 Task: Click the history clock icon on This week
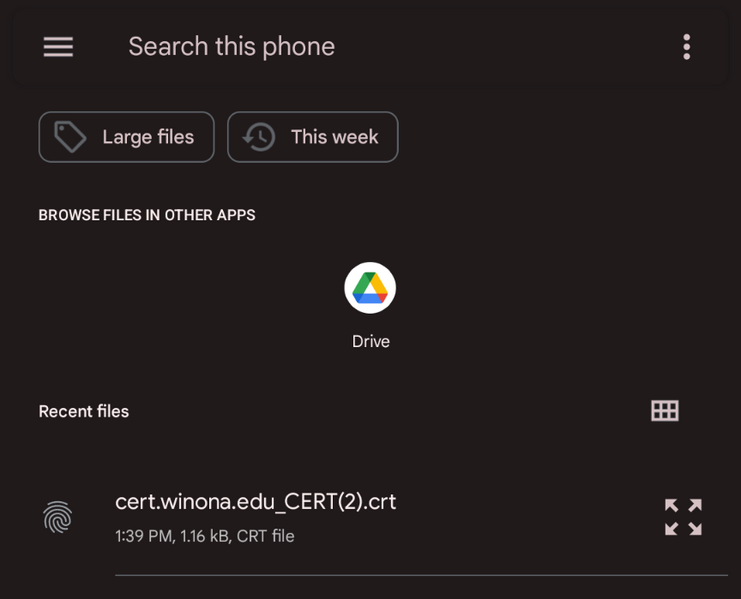pyautogui.click(x=260, y=137)
